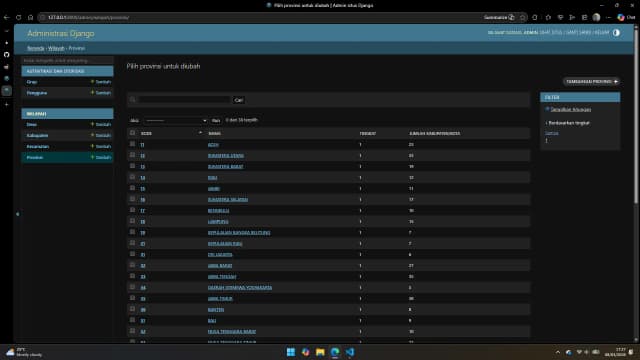The height and width of the screenshot is (360, 640).
Task: Check the row checkbox for code 17
Action: tap(132, 210)
